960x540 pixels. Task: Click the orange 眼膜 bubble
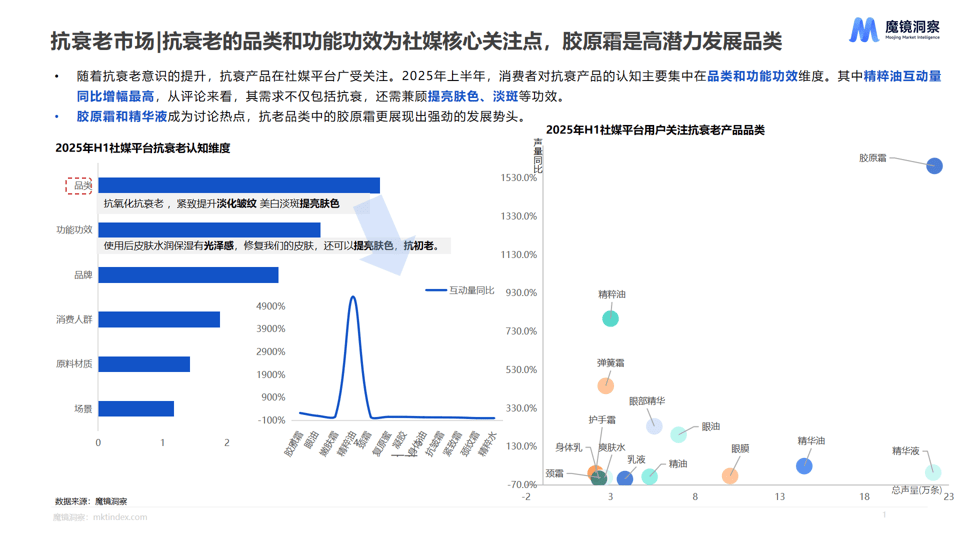(x=730, y=476)
